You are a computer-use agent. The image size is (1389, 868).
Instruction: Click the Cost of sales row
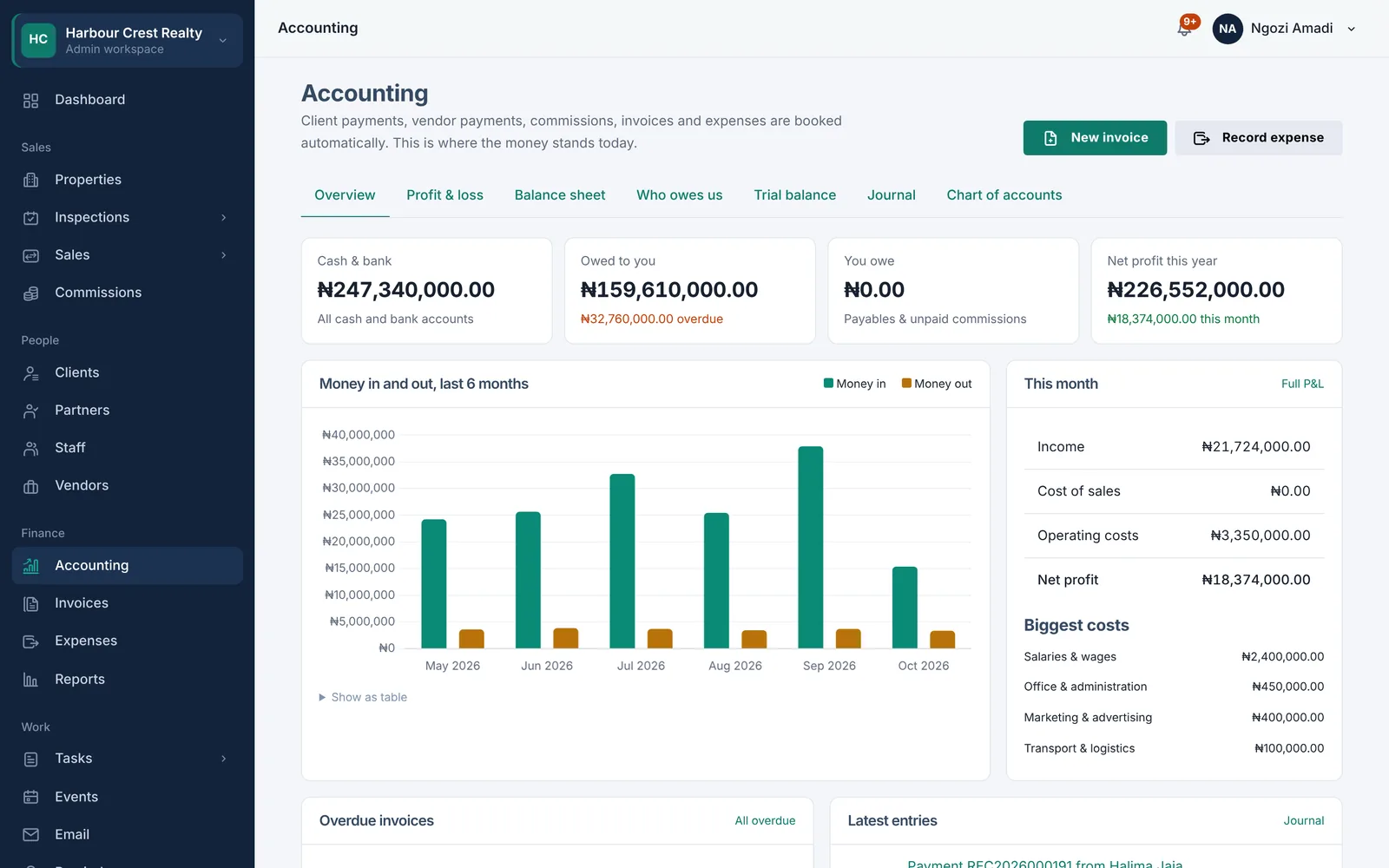click(x=1174, y=491)
